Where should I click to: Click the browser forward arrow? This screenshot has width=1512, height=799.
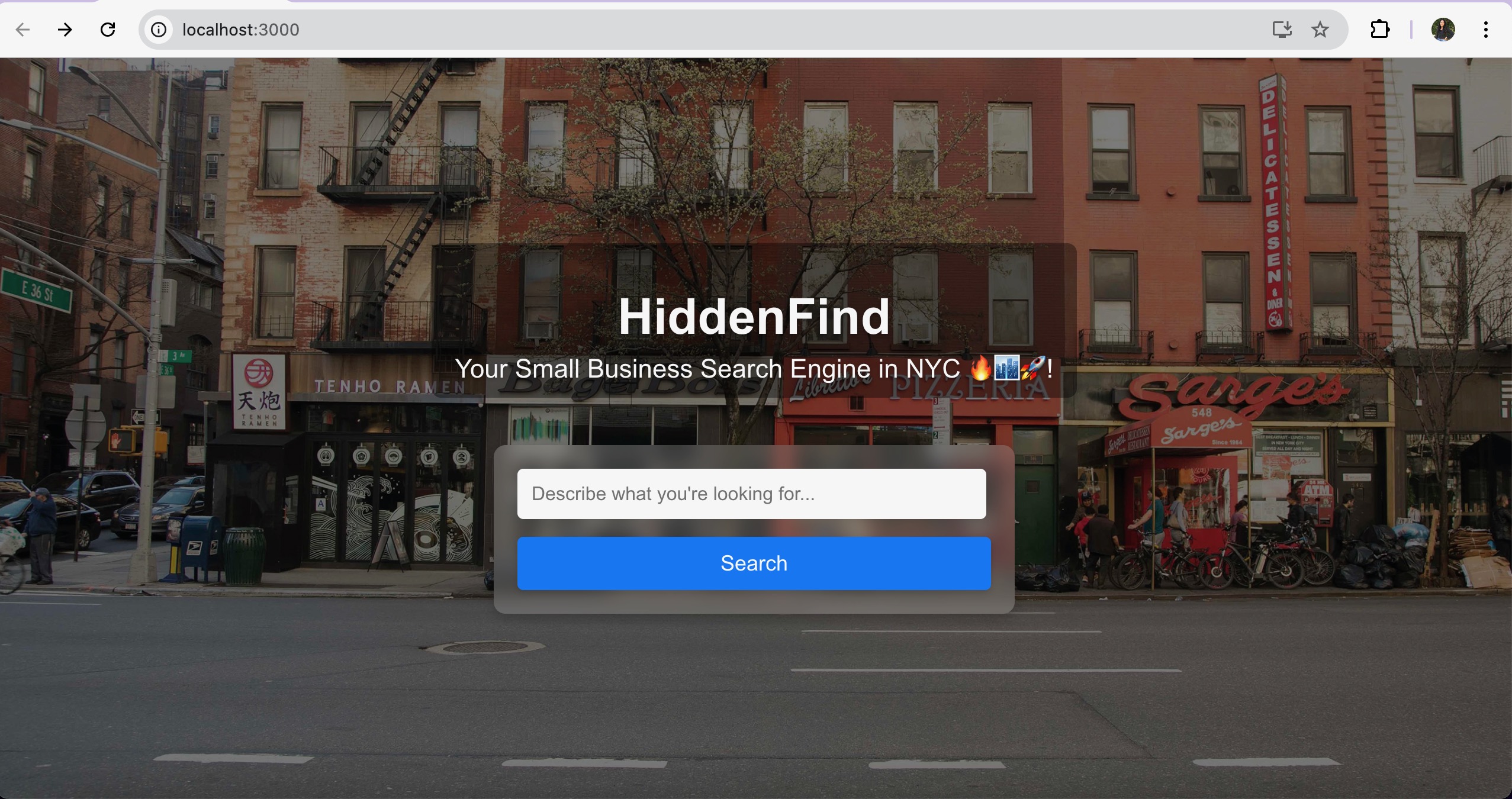tap(65, 30)
